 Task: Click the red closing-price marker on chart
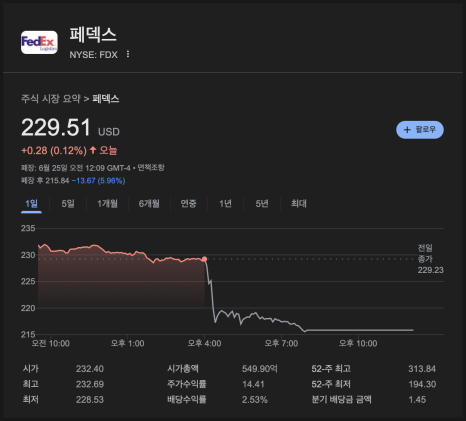[x=204, y=259]
